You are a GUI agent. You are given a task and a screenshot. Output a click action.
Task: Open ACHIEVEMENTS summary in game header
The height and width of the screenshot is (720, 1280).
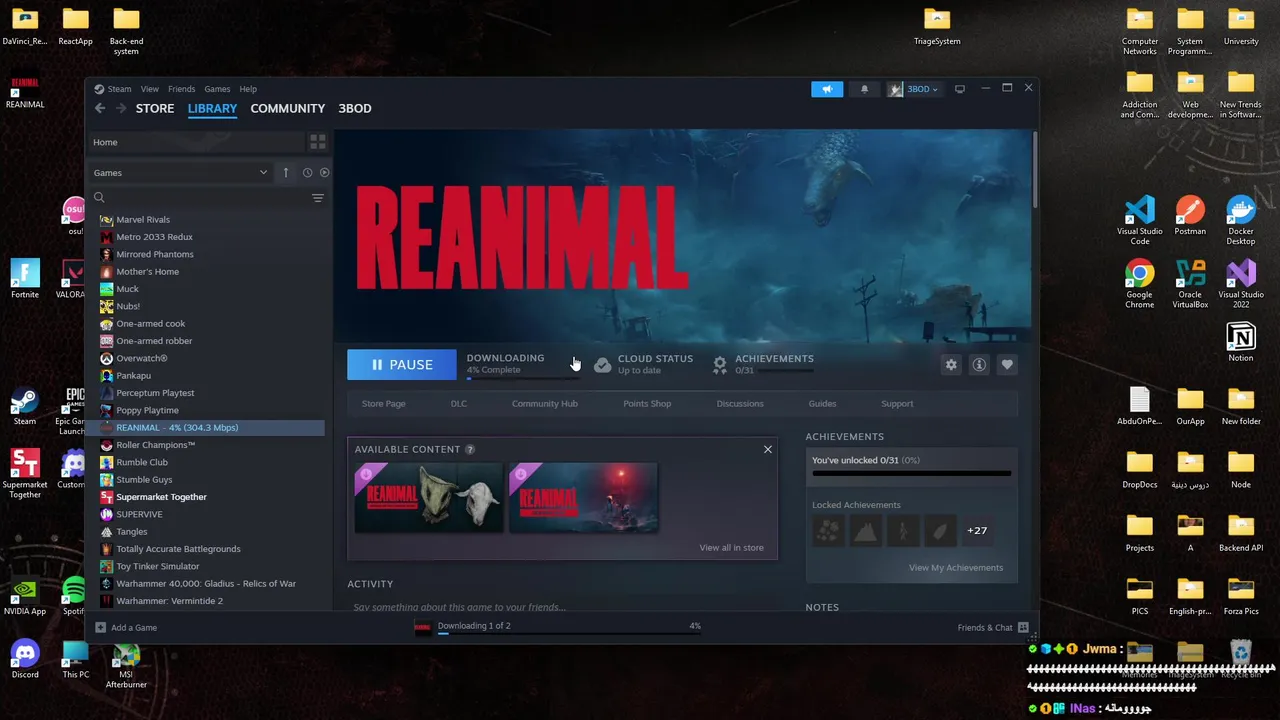point(764,364)
